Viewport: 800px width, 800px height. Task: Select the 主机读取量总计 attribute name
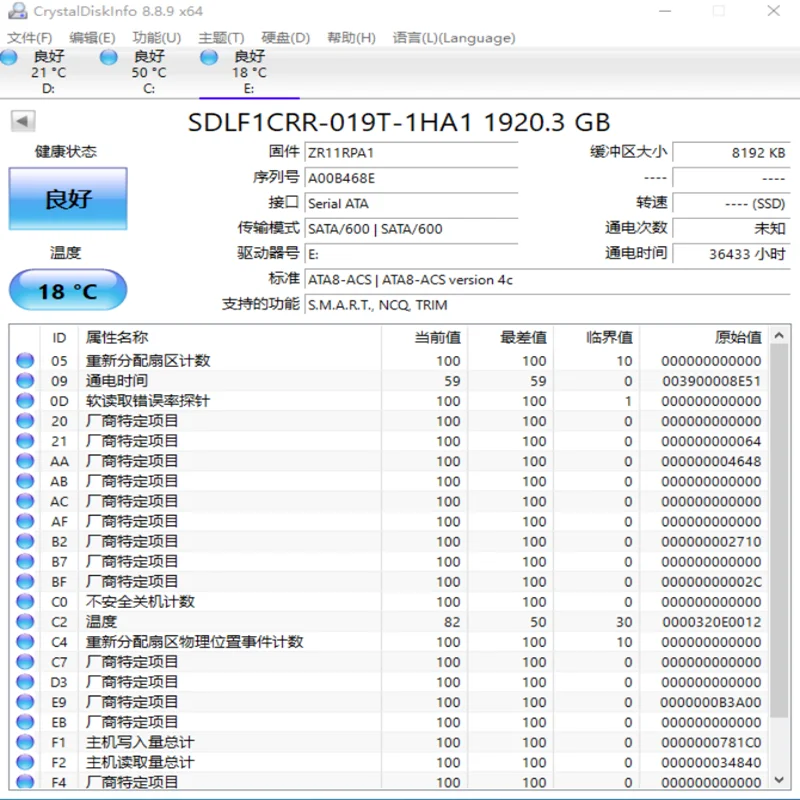point(140,762)
